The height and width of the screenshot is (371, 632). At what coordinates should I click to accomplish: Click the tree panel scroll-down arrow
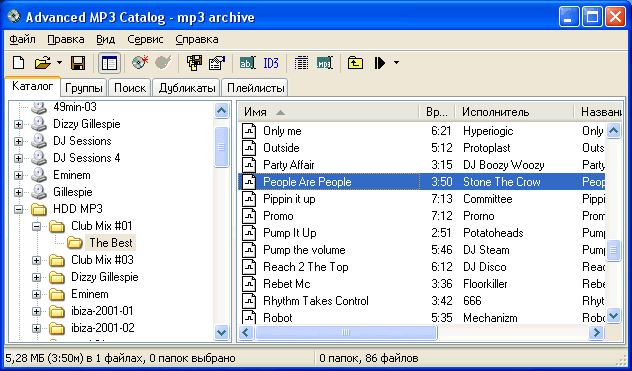point(222,333)
